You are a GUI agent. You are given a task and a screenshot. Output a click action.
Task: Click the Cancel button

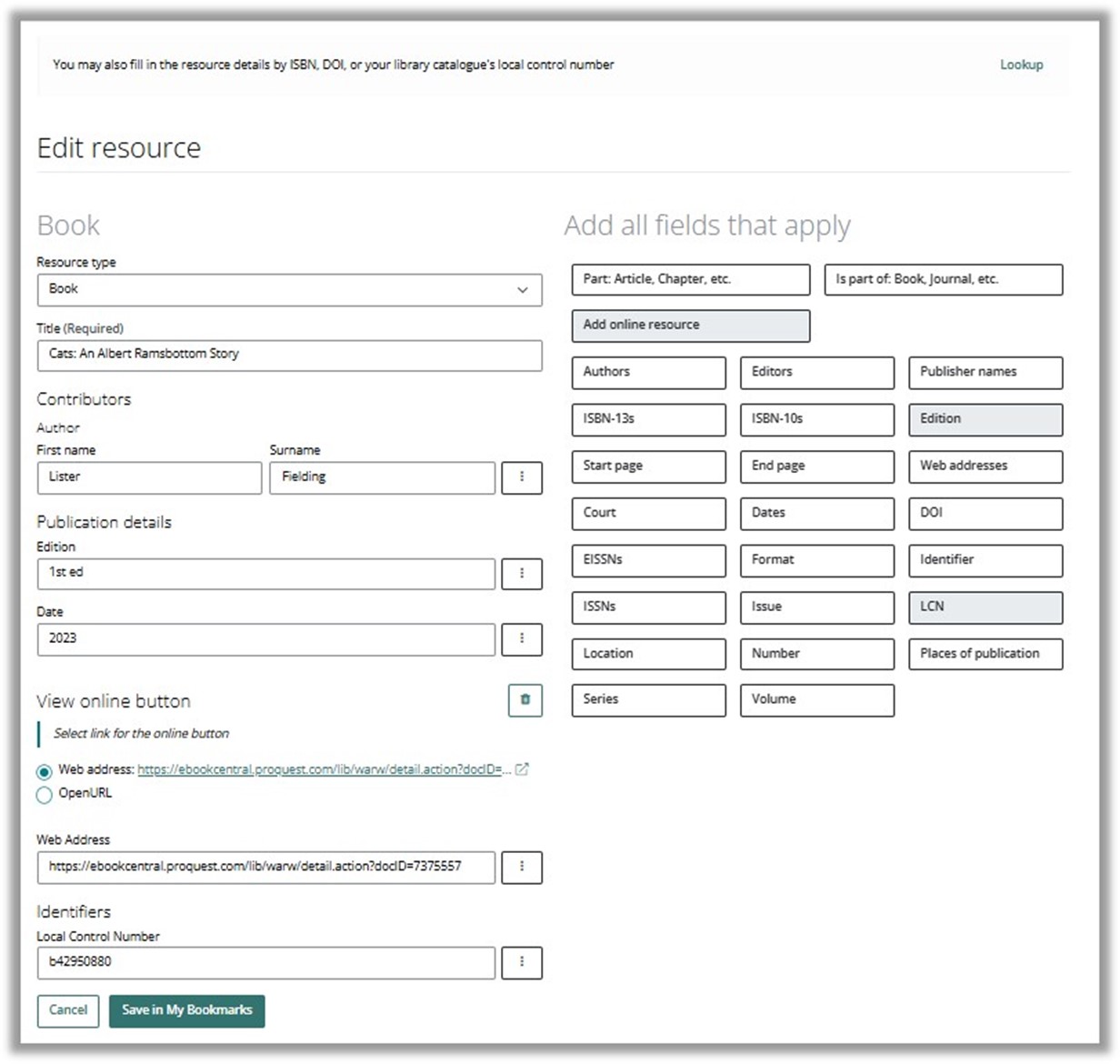[67, 1010]
